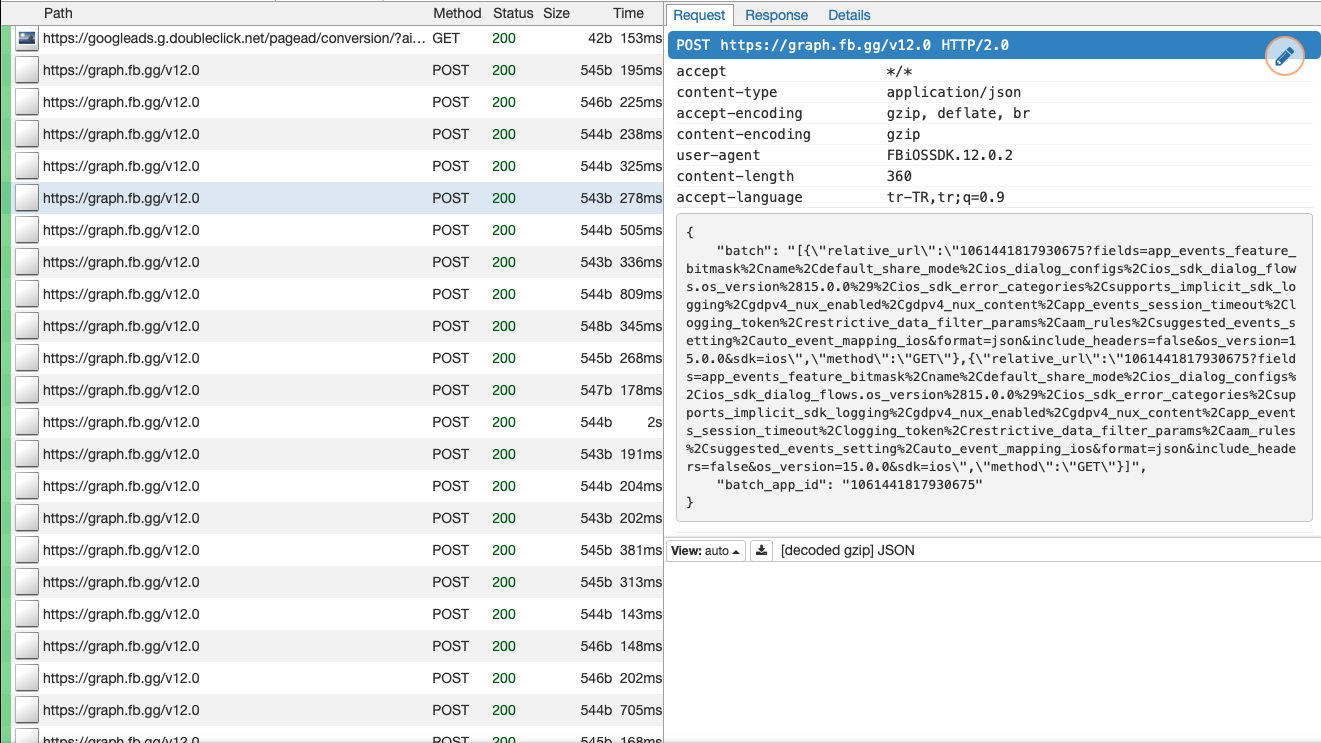Open the View: auto dropdown
Screen dimensions: 1321x743
(x=705, y=550)
